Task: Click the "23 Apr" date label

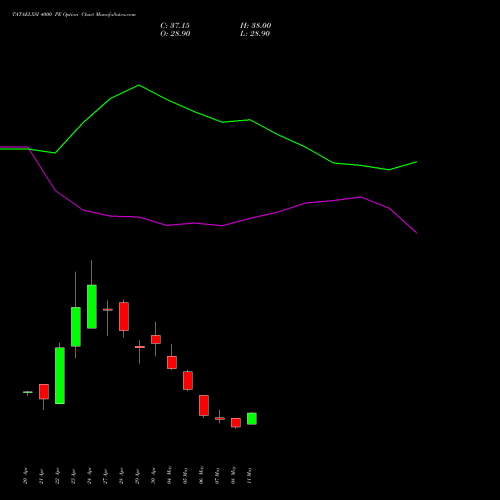Action: [74, 476]
